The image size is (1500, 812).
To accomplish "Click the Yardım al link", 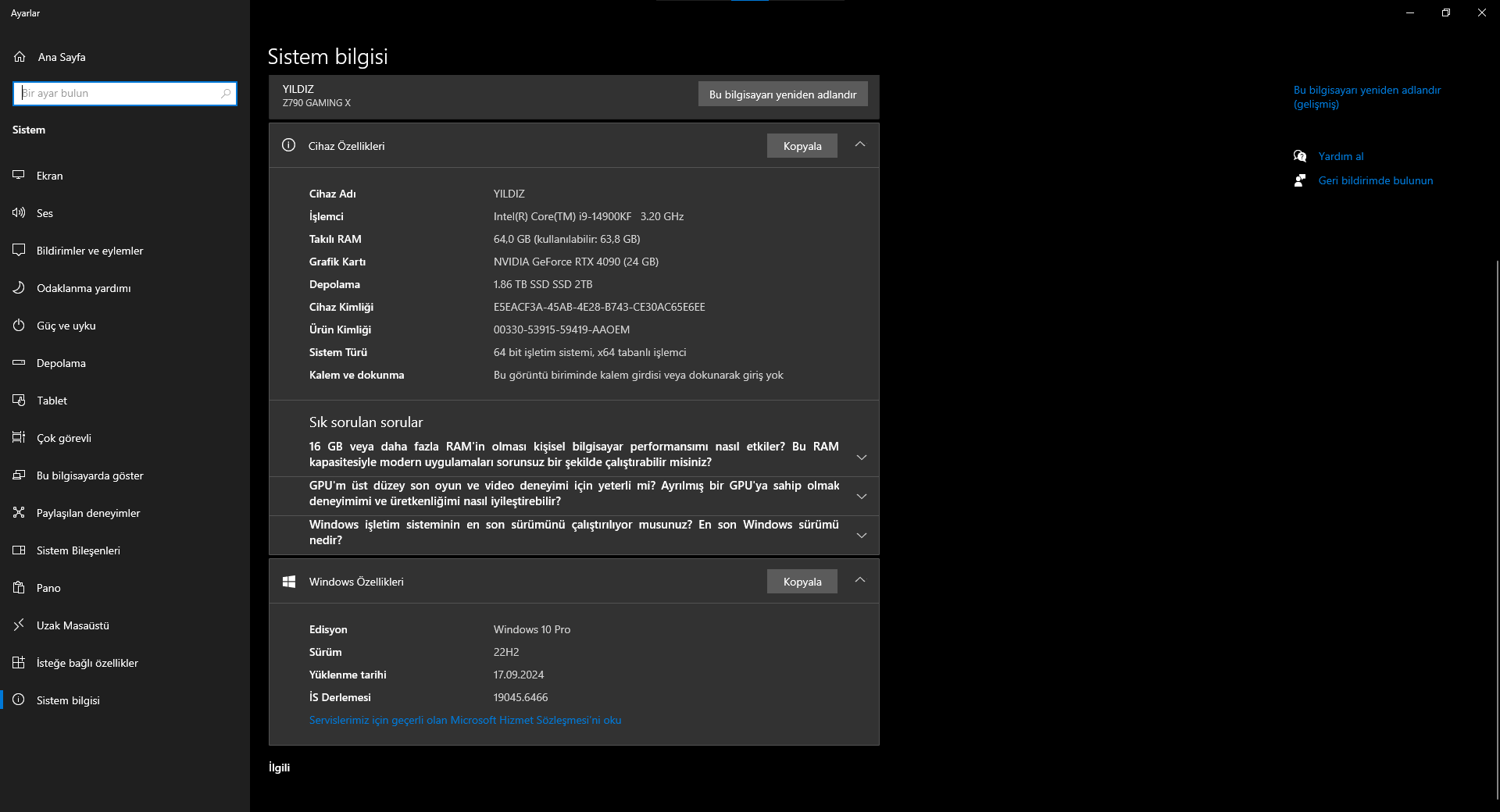I will tap(1341, 156).
